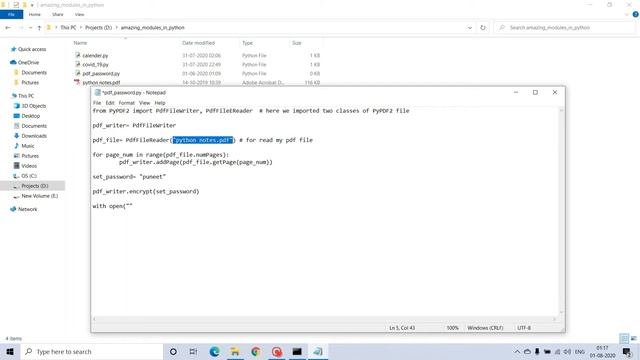This screenshot has width=640, height=360.
Task: Switch Explorer to details view layout icon
Action: point(624,338)
